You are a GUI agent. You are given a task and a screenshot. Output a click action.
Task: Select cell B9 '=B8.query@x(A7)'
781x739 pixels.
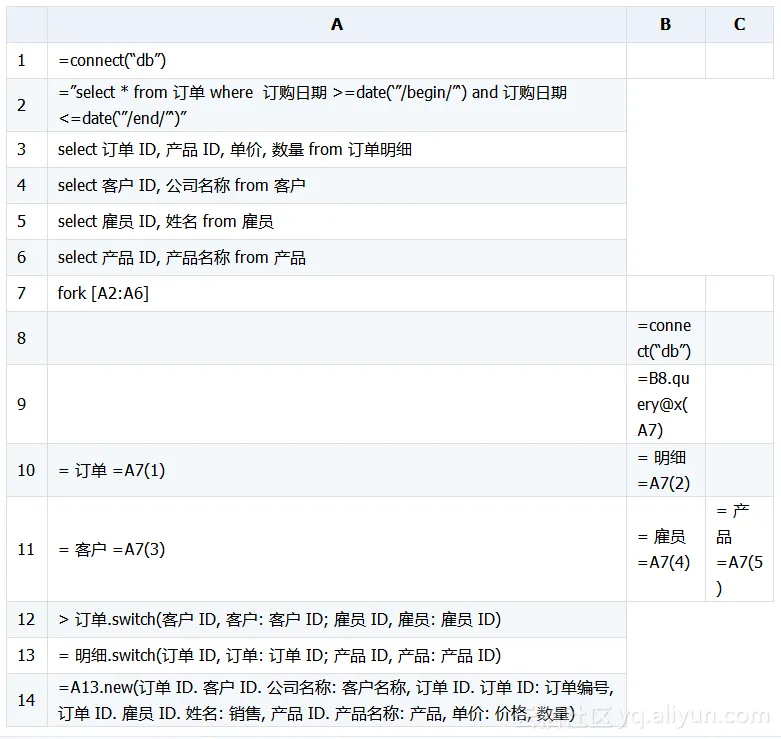[666, 404]
